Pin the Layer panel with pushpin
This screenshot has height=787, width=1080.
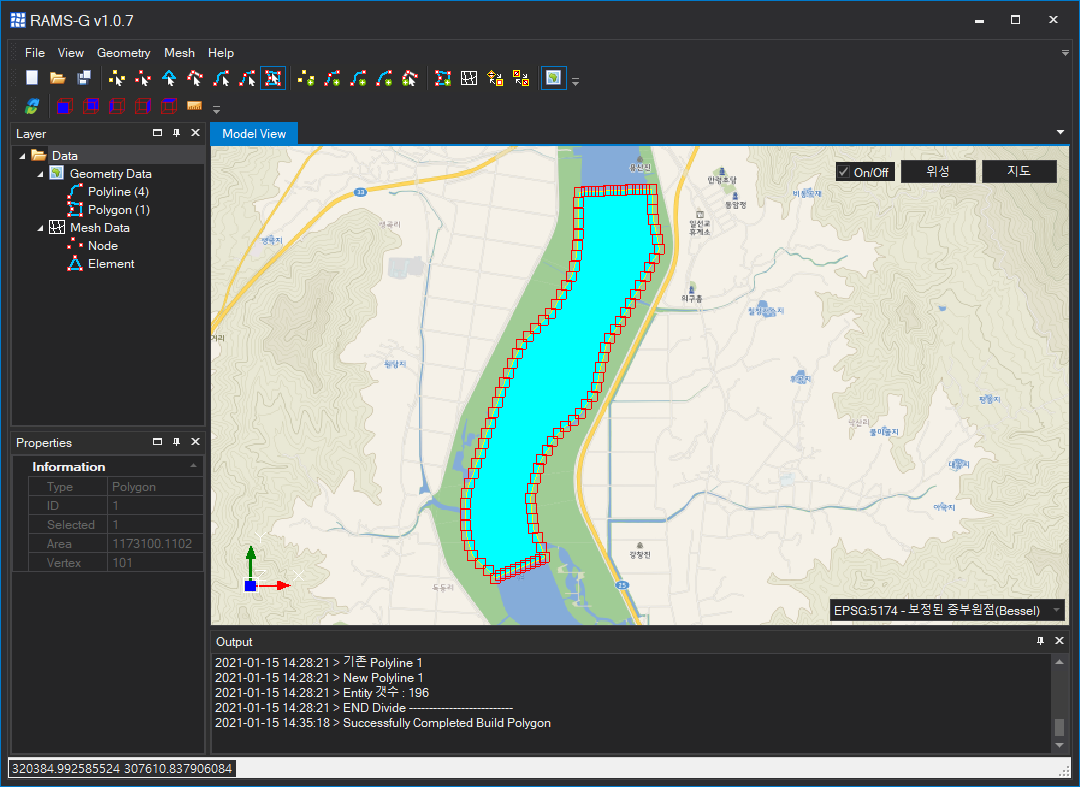coord(176,133)
